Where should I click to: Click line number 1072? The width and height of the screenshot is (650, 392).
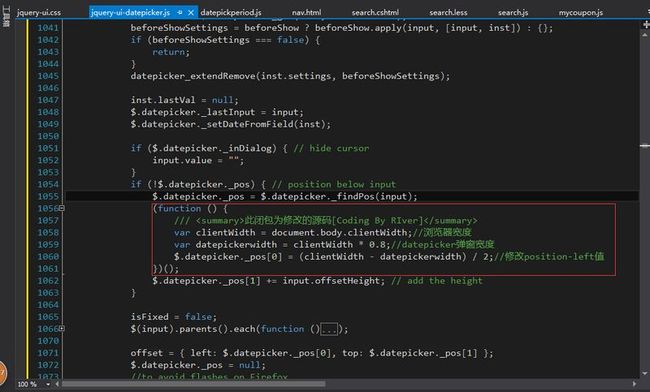tap(48, 365)
